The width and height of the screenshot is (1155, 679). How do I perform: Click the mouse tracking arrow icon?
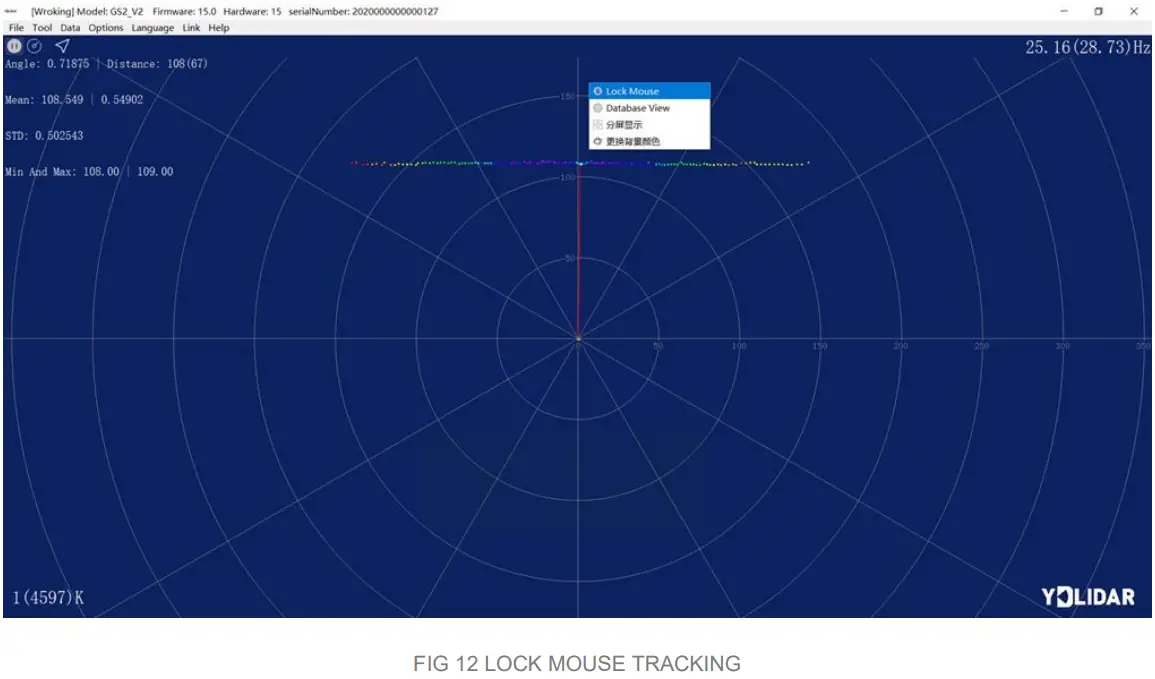(x=62, y=46)
